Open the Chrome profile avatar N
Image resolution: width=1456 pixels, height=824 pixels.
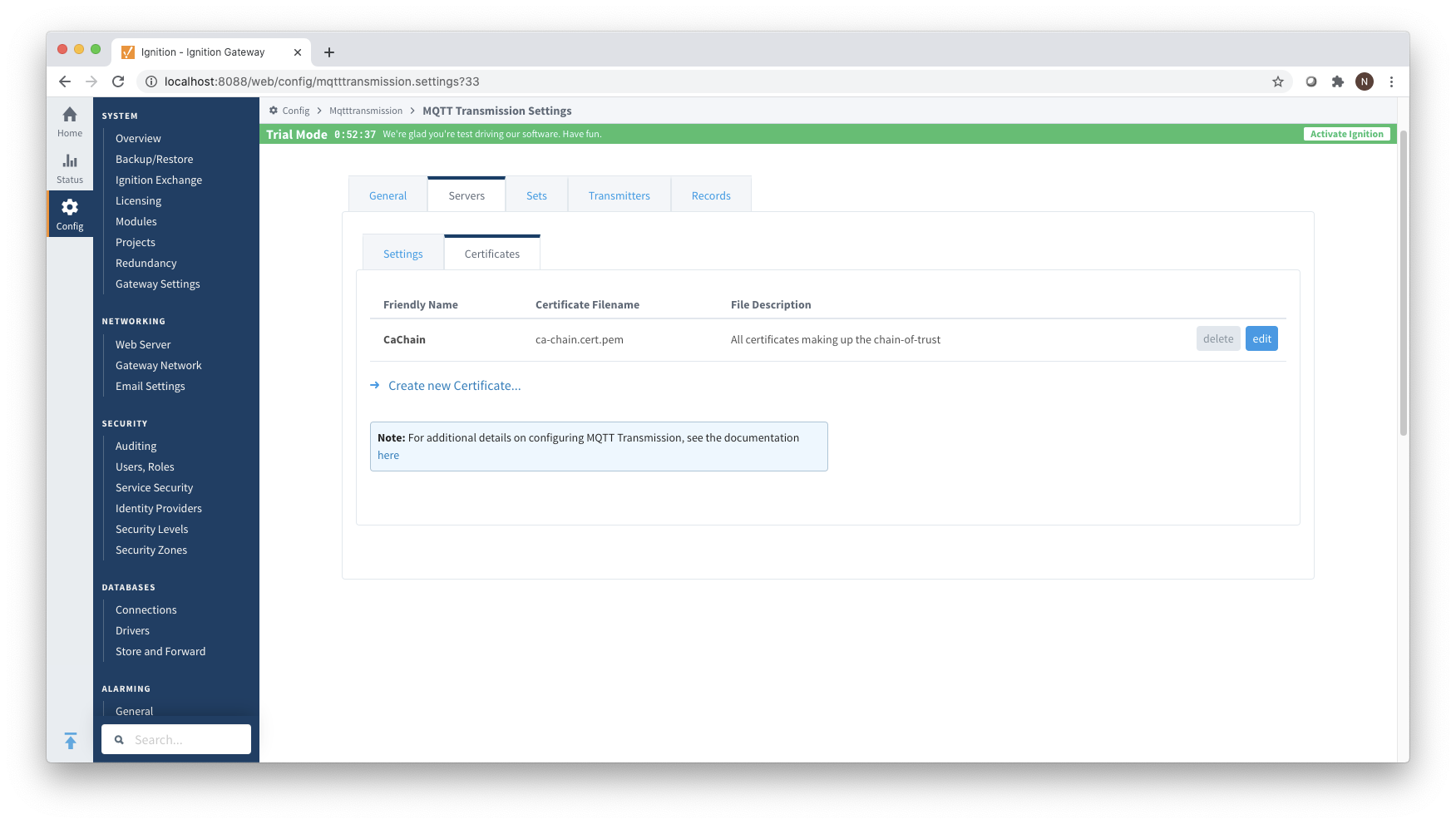[1365, 81]
